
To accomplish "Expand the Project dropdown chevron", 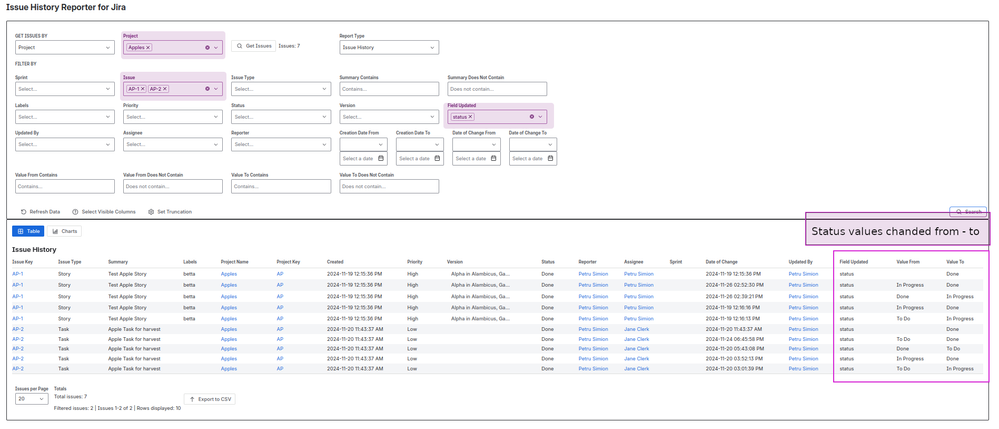I will 216,47.
